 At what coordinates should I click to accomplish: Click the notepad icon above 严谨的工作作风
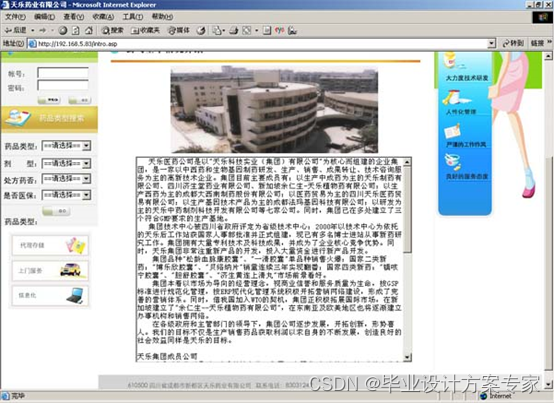pyautogui.click(x=452, y=131)
